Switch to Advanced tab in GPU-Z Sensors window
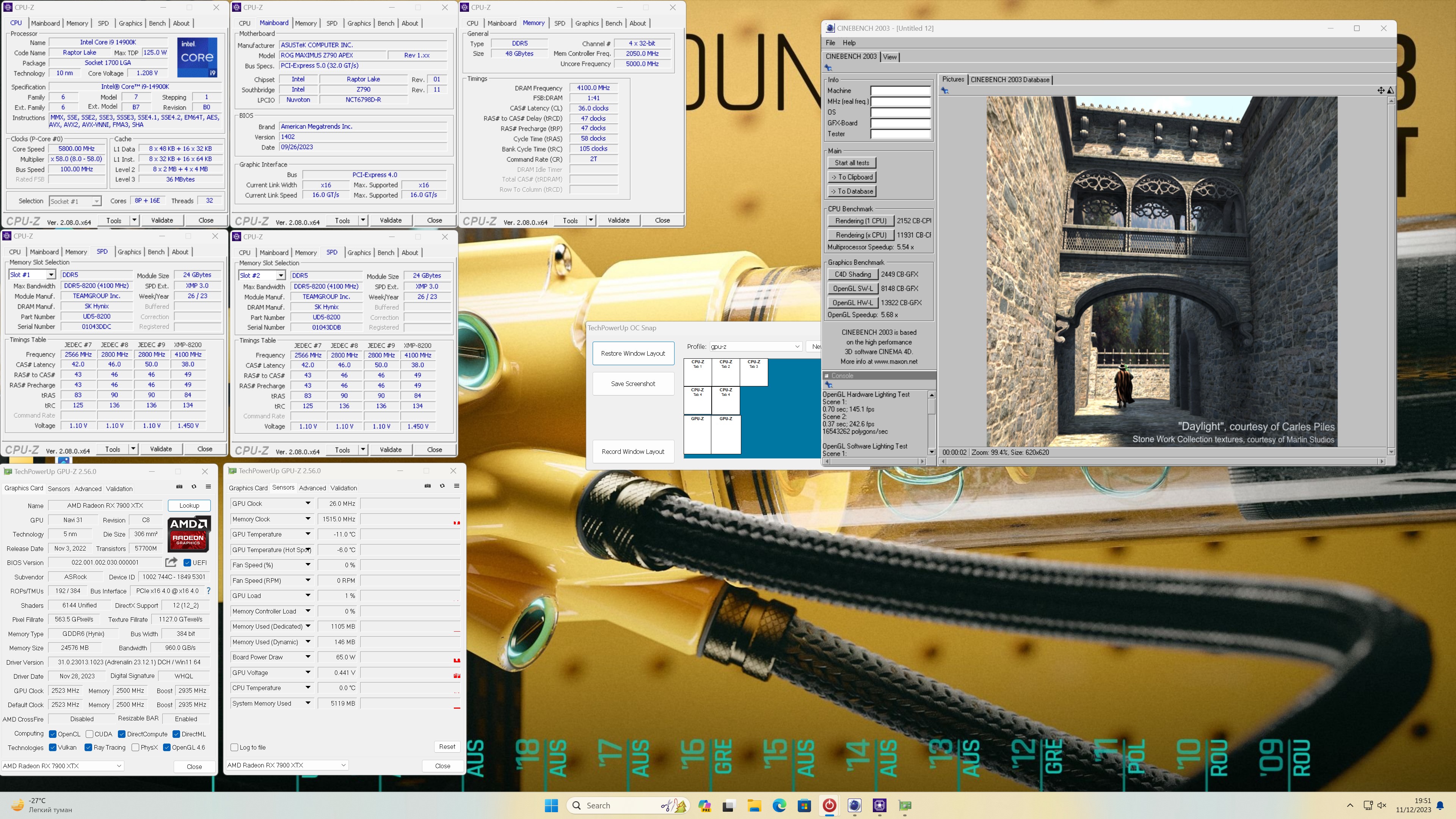Viewport: 1456px width, 819px height. (x=312, y=488)
